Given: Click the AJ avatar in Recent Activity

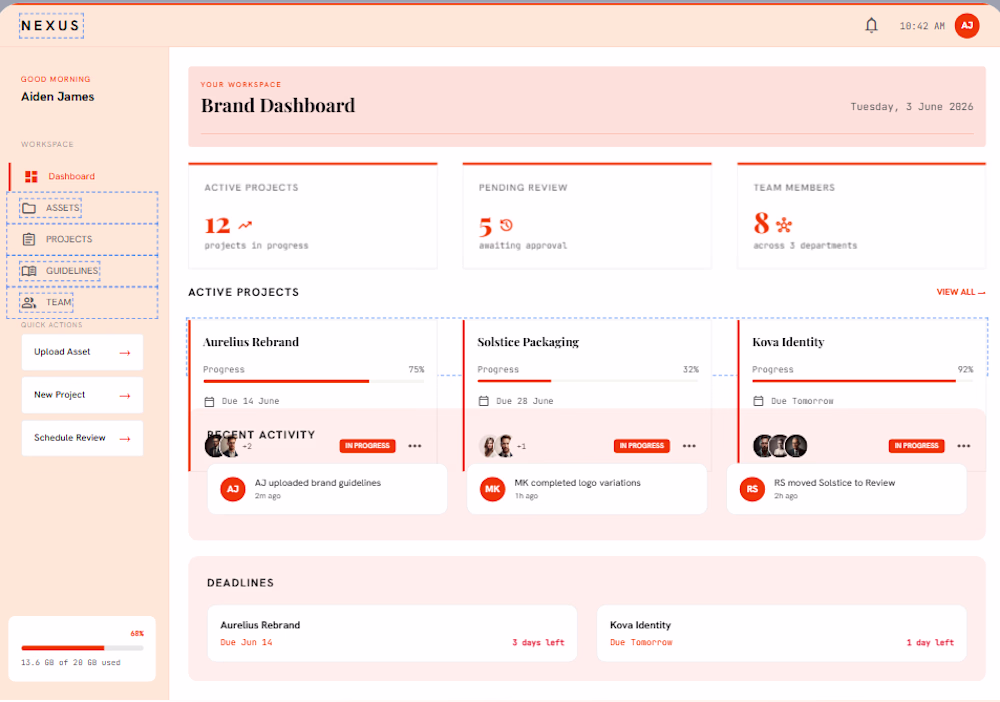Looking at the screenshot, I should [233, 489].
